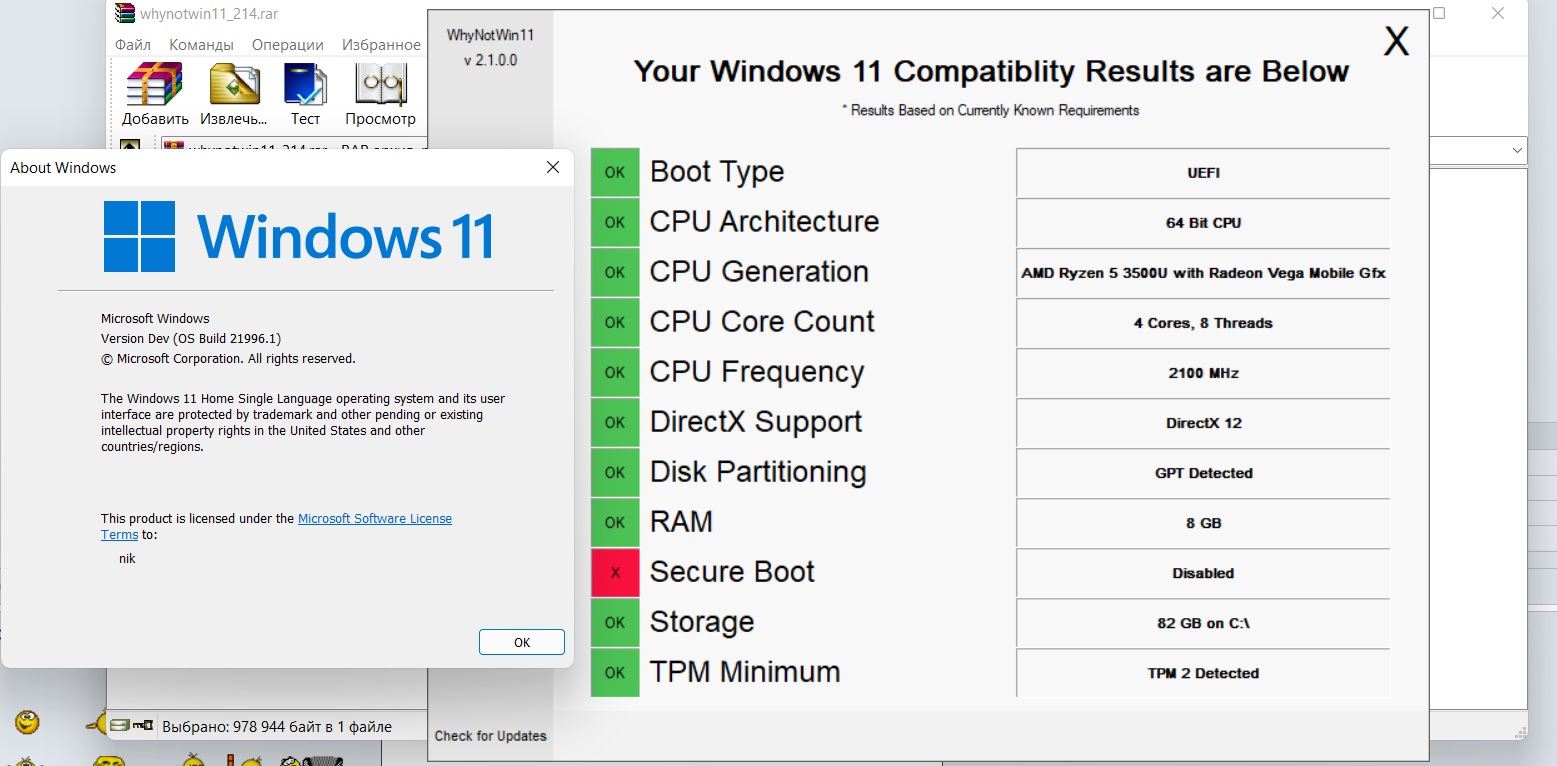Viewport: 1557px width, 766px height.
Task: Click the TPM Minimum label
Action: pos(745,671)
